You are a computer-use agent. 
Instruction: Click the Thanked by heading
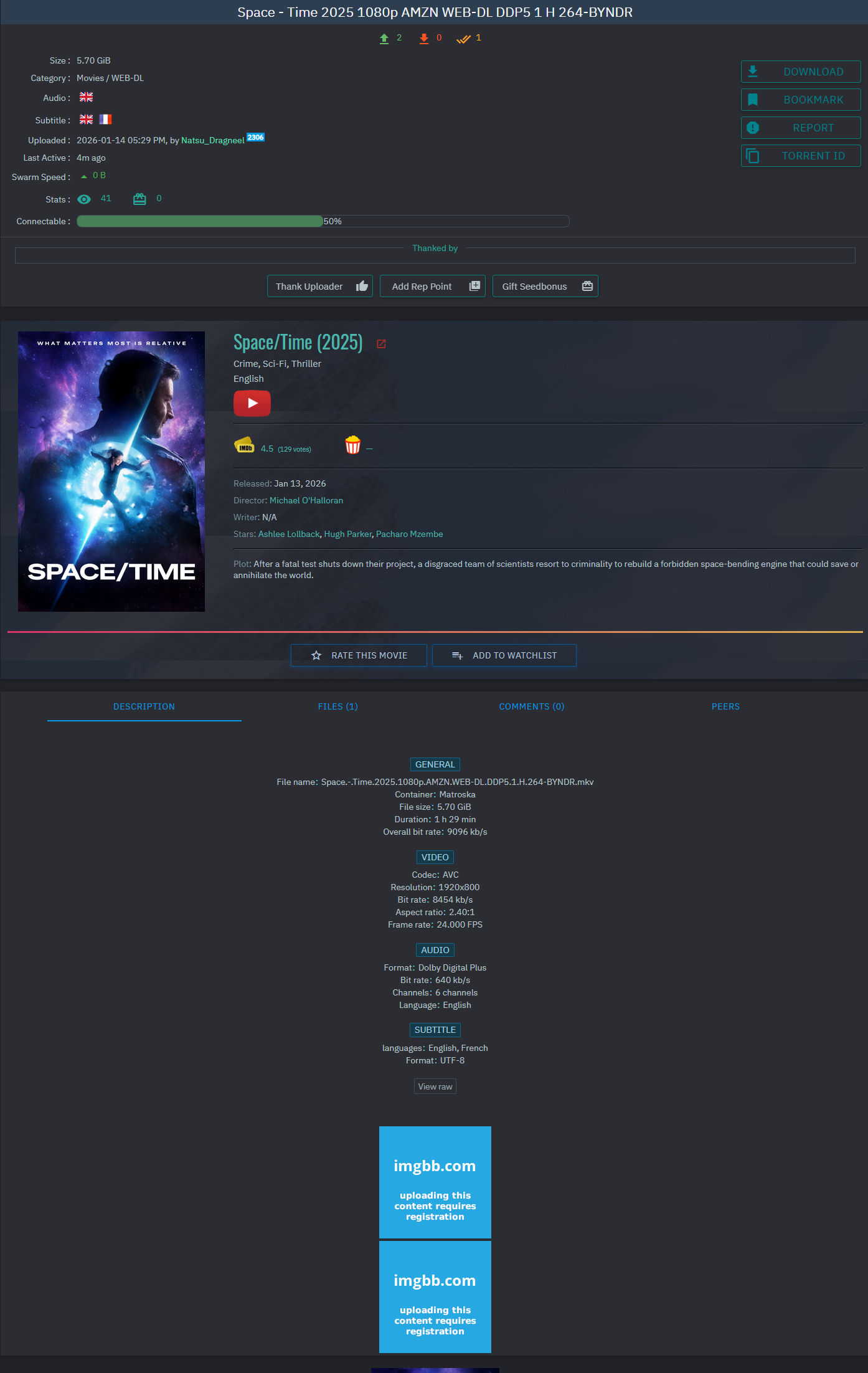point(435,248)
